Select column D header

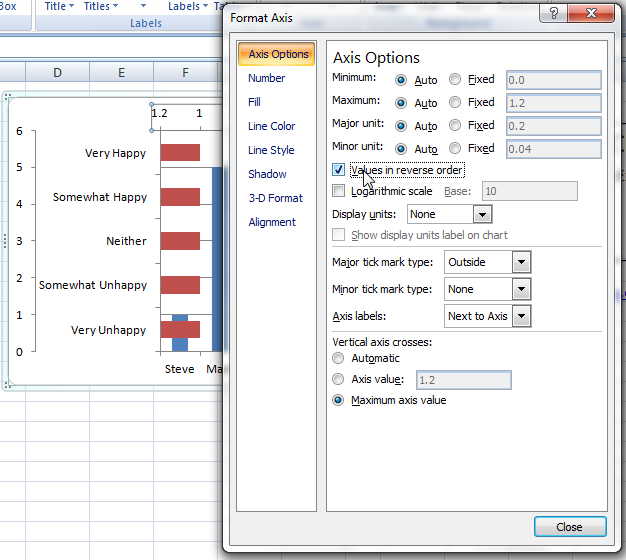tap(57, 73)
